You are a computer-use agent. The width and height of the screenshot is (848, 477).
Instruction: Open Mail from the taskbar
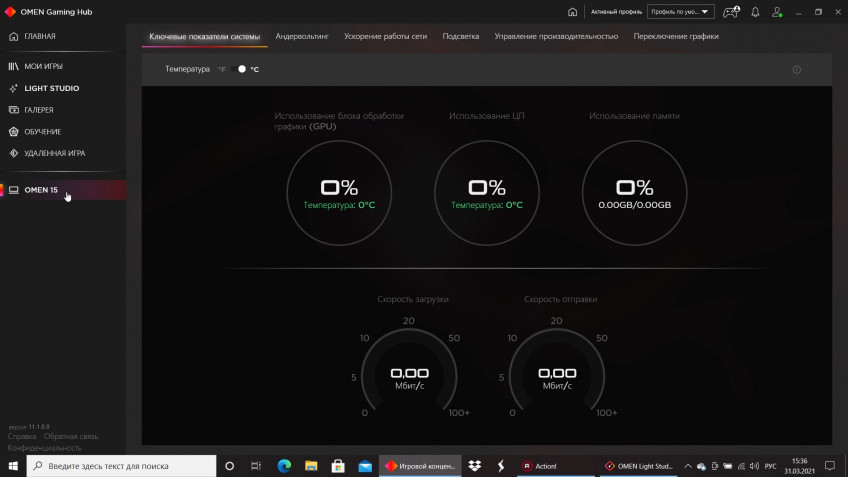(x=365, y=466)
